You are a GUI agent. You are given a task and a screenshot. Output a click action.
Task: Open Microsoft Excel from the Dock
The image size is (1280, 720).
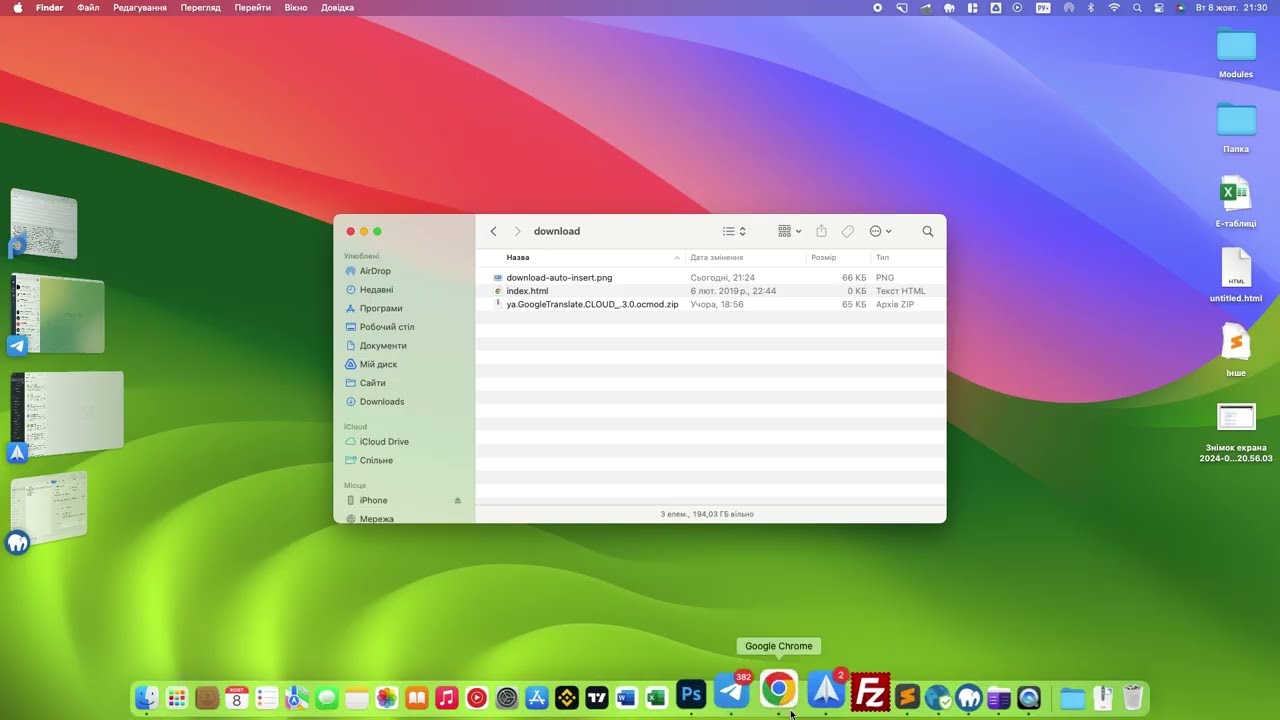point(657,698)
